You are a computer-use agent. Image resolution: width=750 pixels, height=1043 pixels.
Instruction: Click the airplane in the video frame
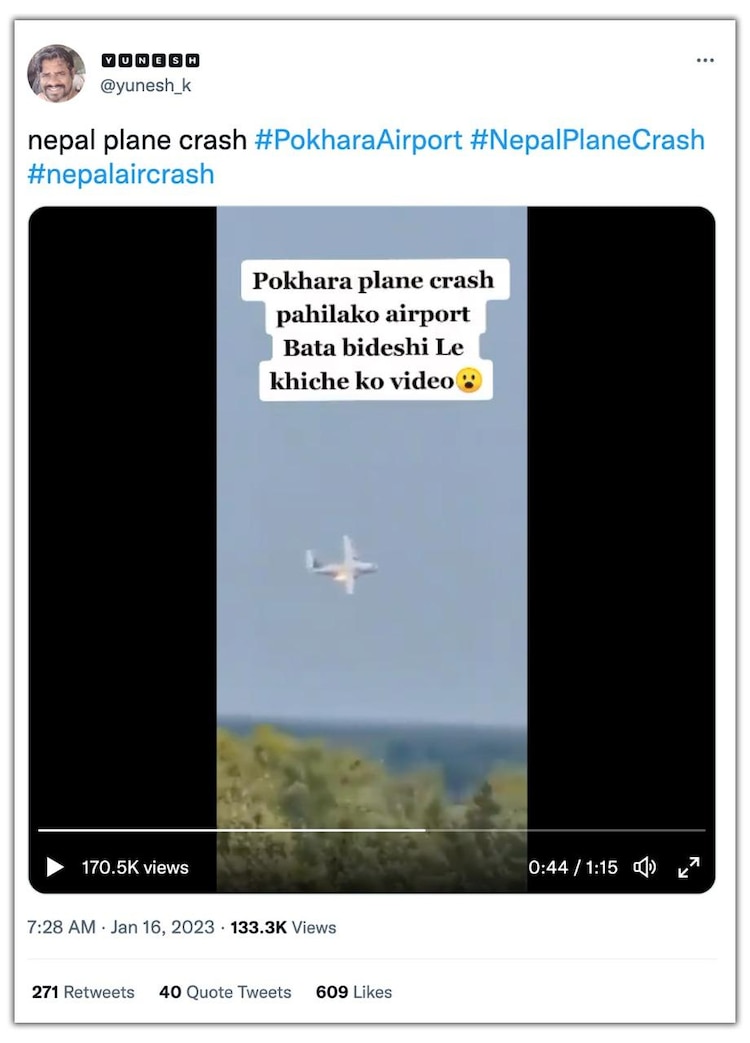tap(341, 566)
